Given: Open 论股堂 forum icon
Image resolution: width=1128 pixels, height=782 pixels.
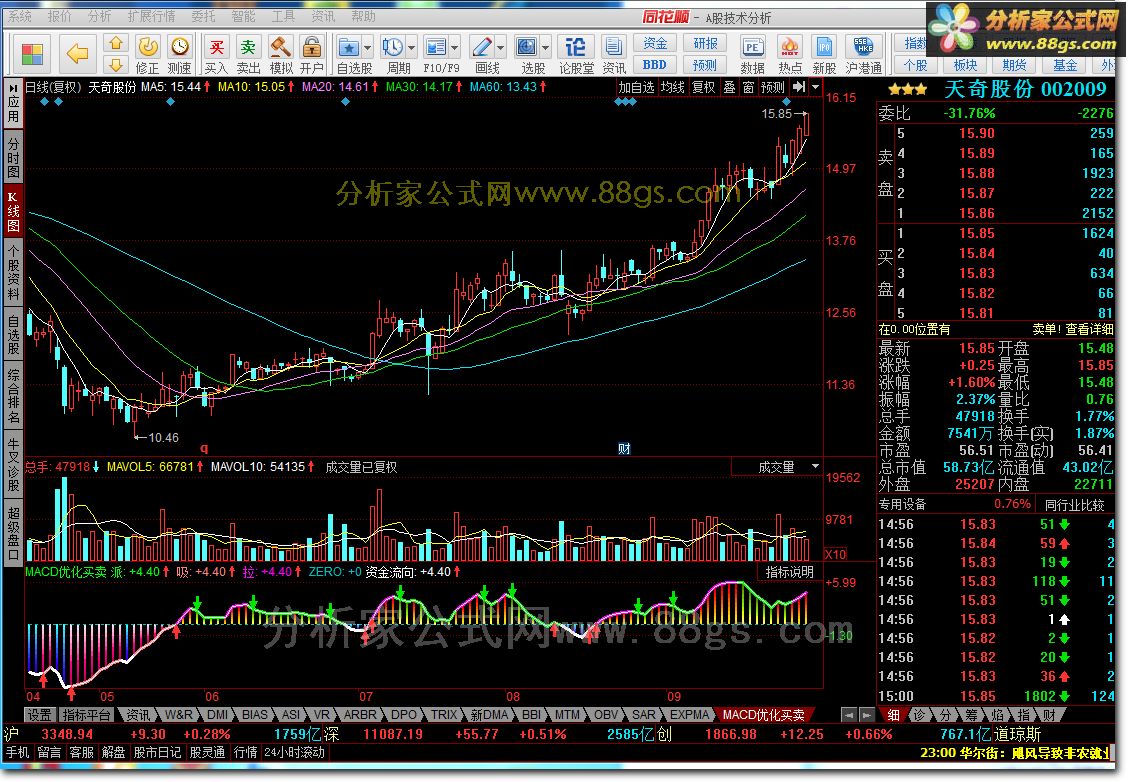Looking at the screenshot, I should coord(575,47).
